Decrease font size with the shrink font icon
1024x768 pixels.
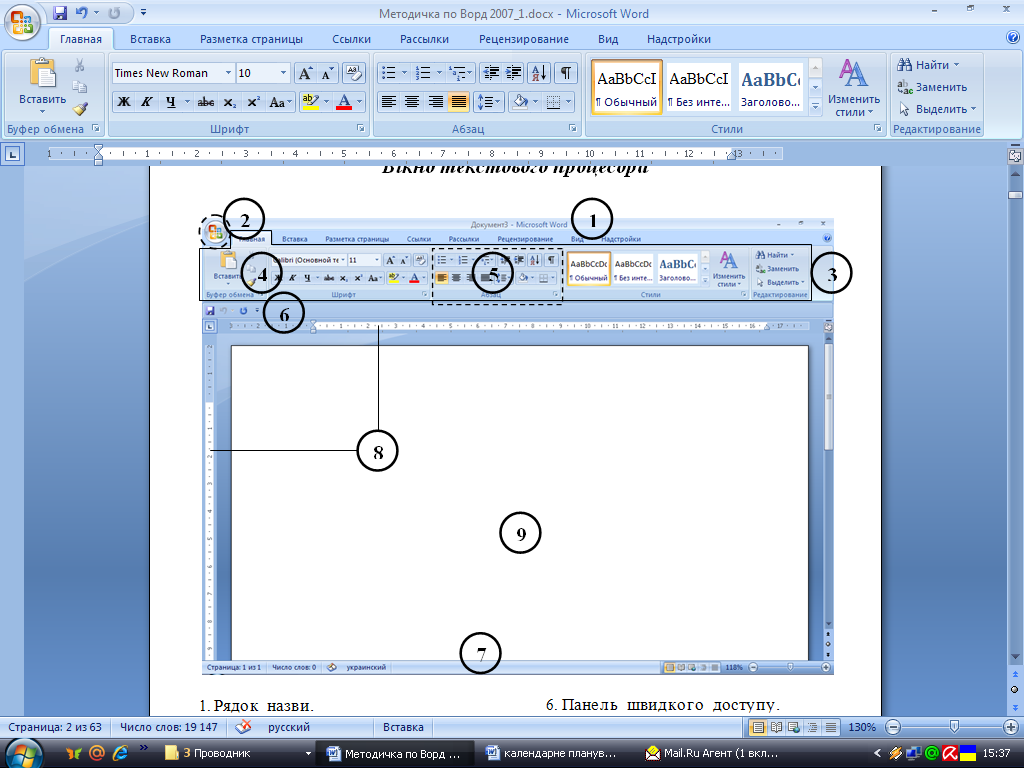[x=327, y=73]
